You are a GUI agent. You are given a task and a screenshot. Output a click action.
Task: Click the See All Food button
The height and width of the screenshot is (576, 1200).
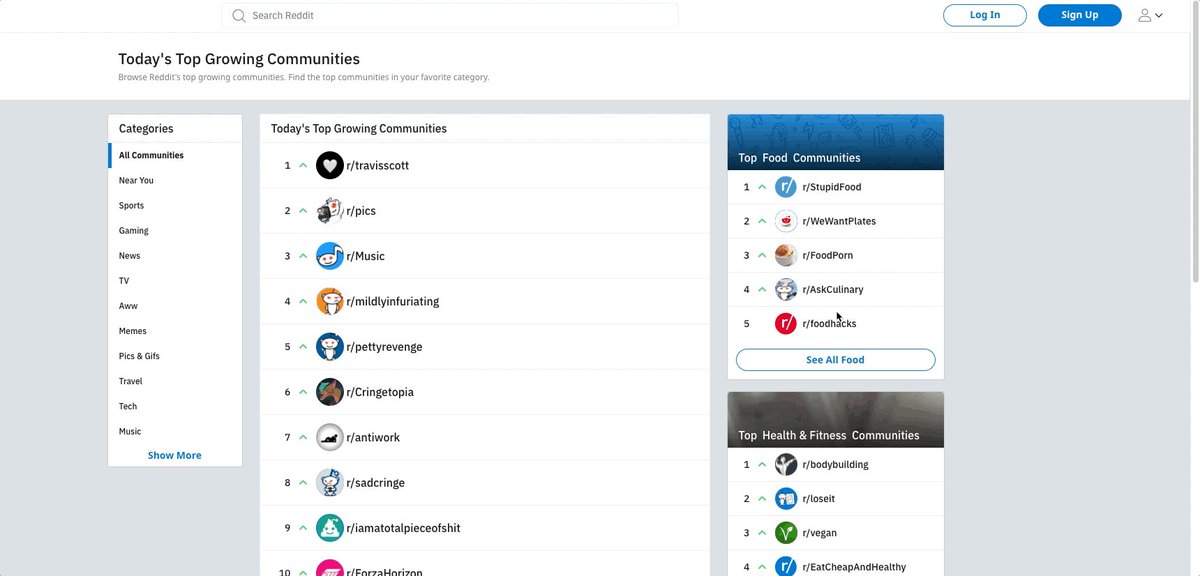pyautogui.click(x=835, y=360)
